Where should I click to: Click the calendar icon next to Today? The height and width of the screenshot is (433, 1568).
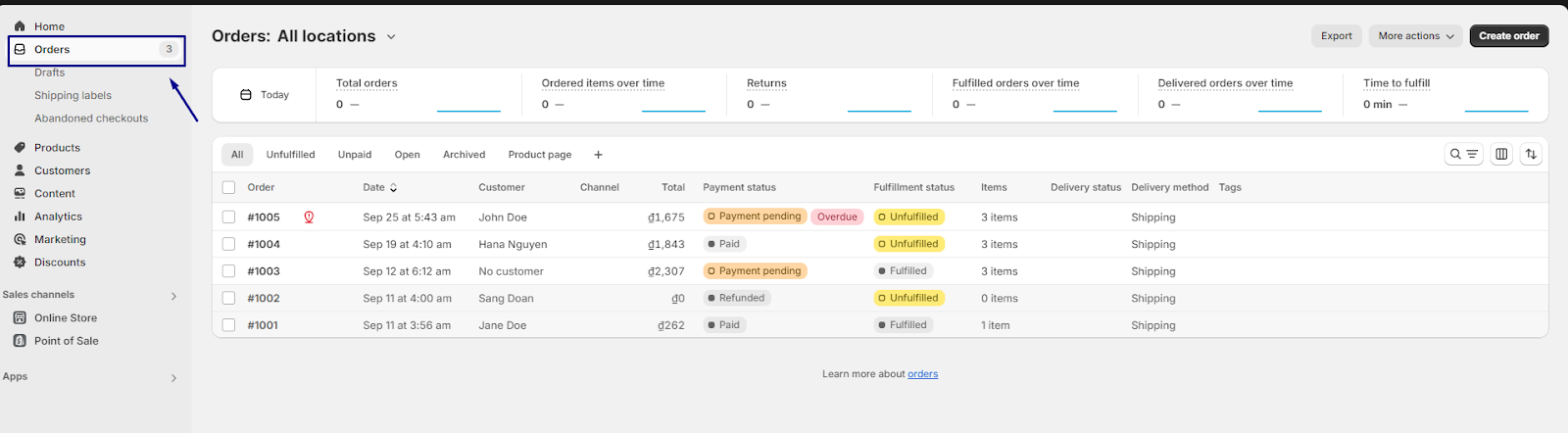pyautogui.click(x=246, y=95)
